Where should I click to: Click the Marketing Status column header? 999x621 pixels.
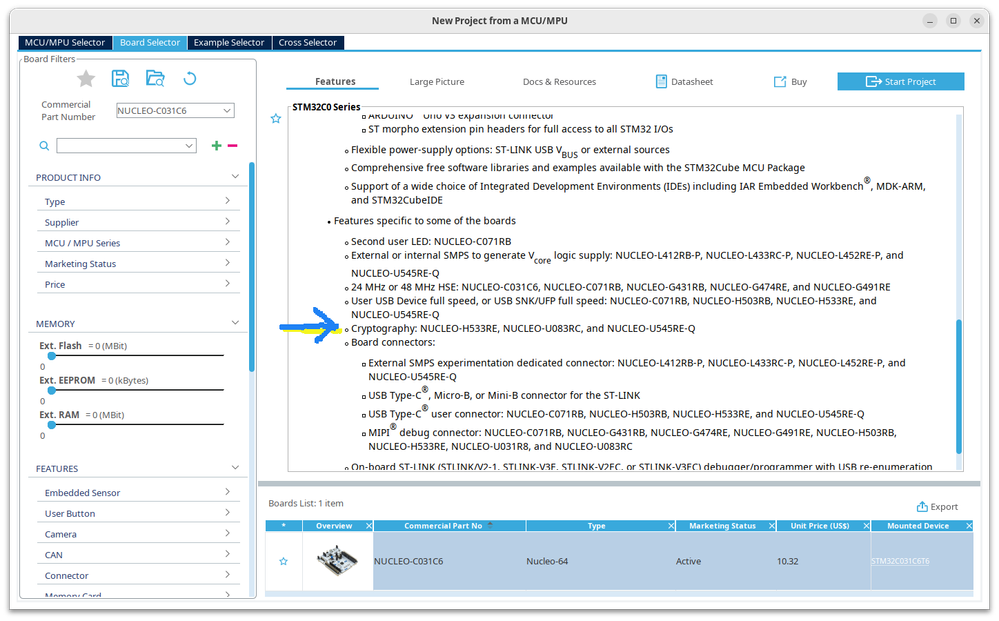tap(726, 525)
